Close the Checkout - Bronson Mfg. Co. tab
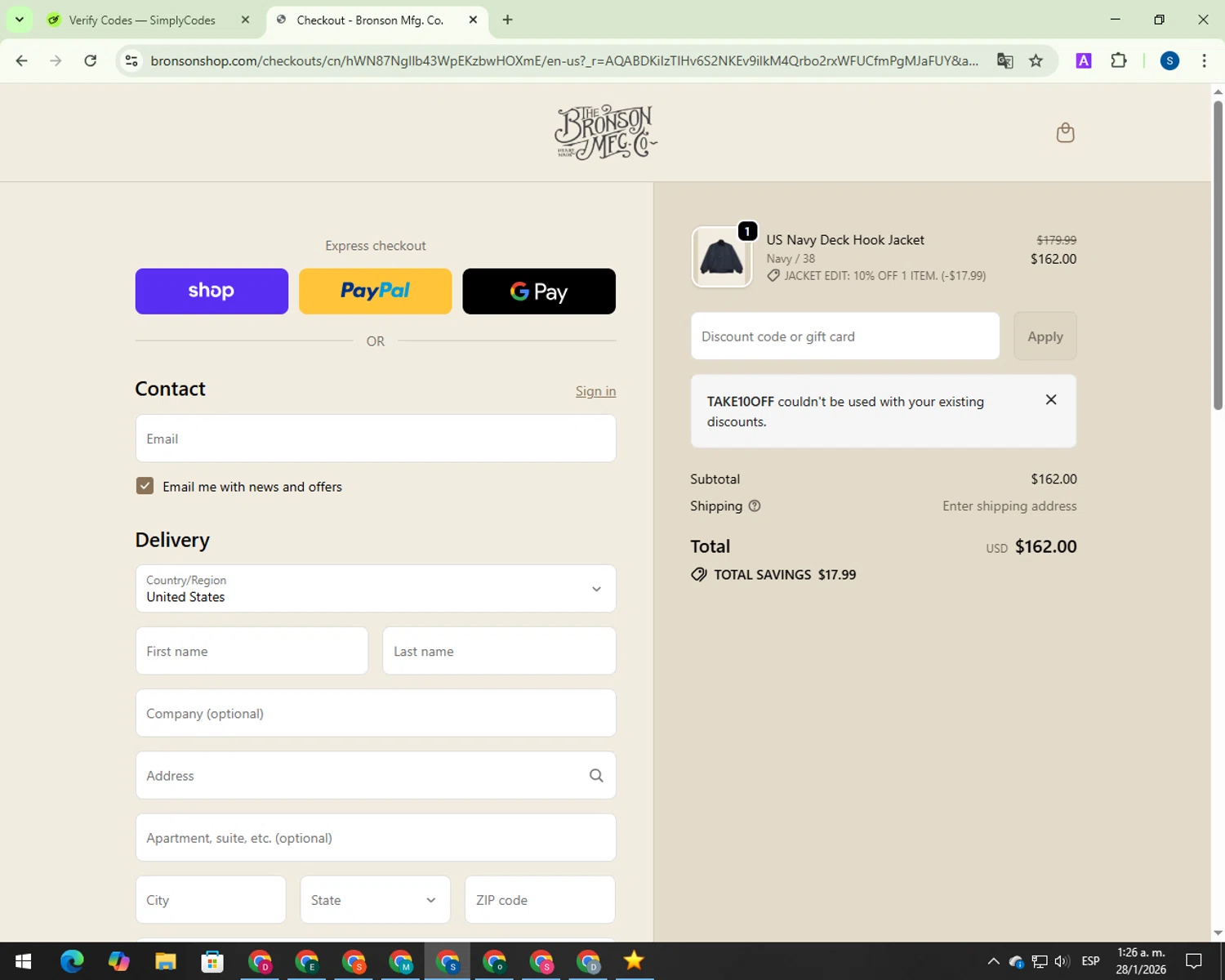 (x=473, y=20)
